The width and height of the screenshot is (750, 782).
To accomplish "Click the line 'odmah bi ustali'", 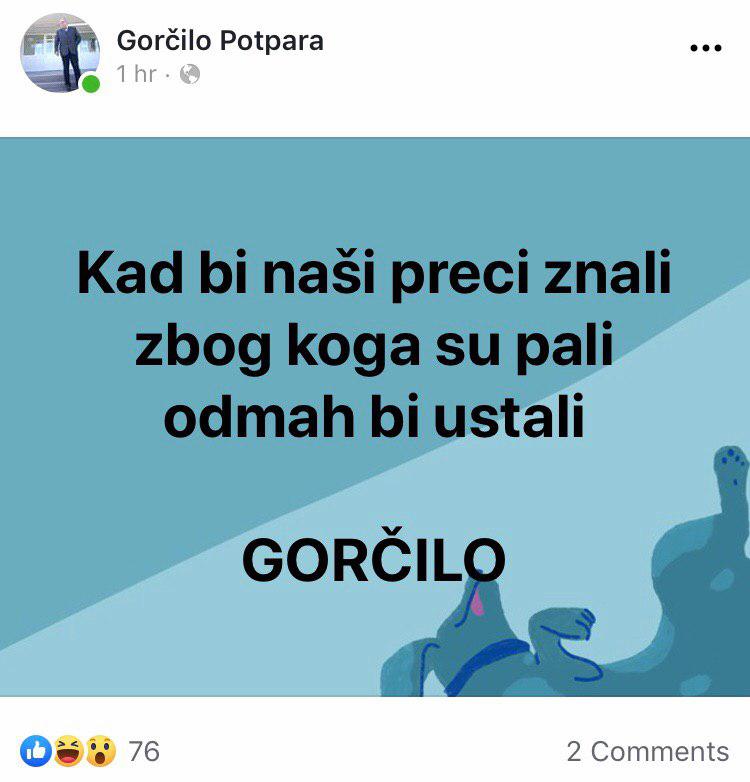I will [x=374, y=416].
